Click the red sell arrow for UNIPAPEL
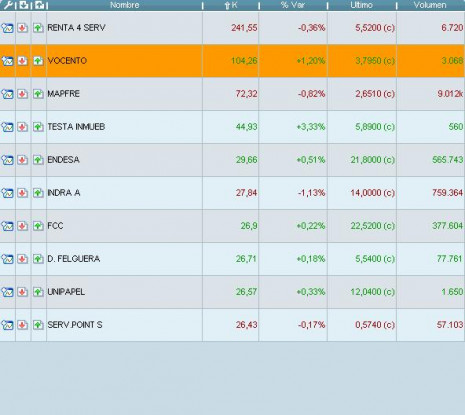This screenshot has width=465, height=415. point(23,292)
